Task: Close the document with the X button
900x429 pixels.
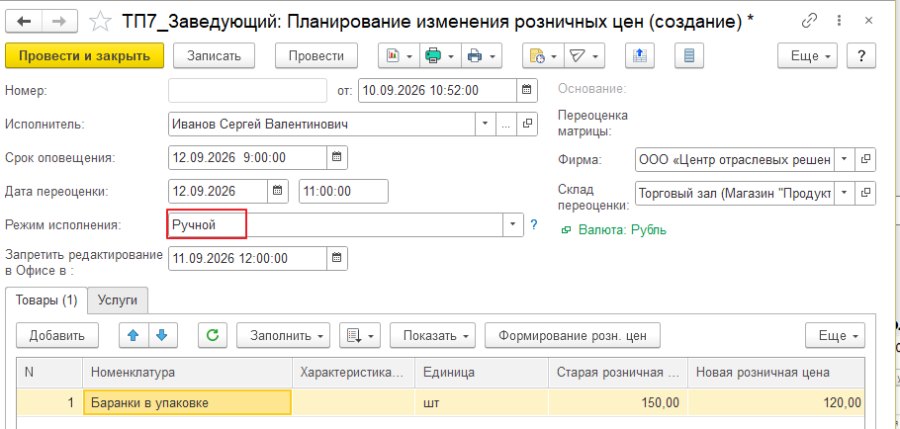Action: [868, 21]
